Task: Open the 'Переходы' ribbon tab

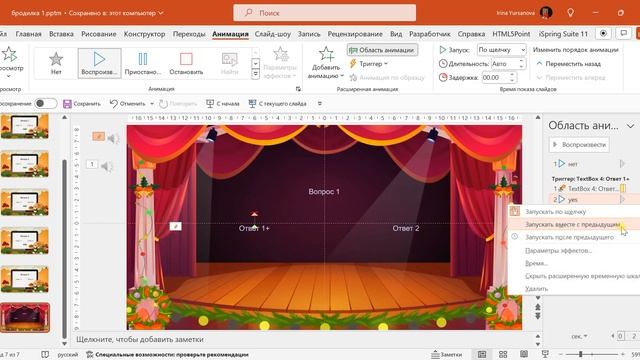Action: pos(189,34)
